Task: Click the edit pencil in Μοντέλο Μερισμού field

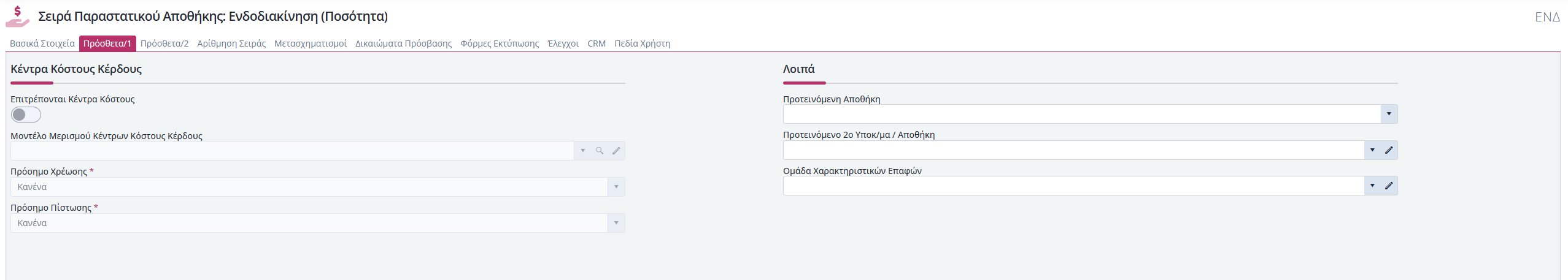Action: [x=616, y=151]
